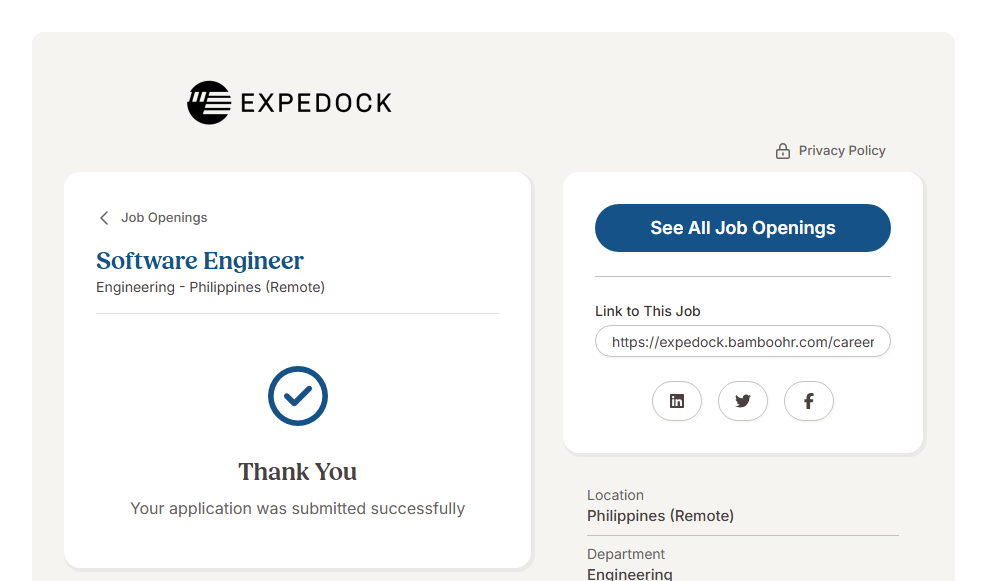The height and width of the screenshot is (581, 987).
Task: Go back to Job Openings
Action: pos(164,218)
